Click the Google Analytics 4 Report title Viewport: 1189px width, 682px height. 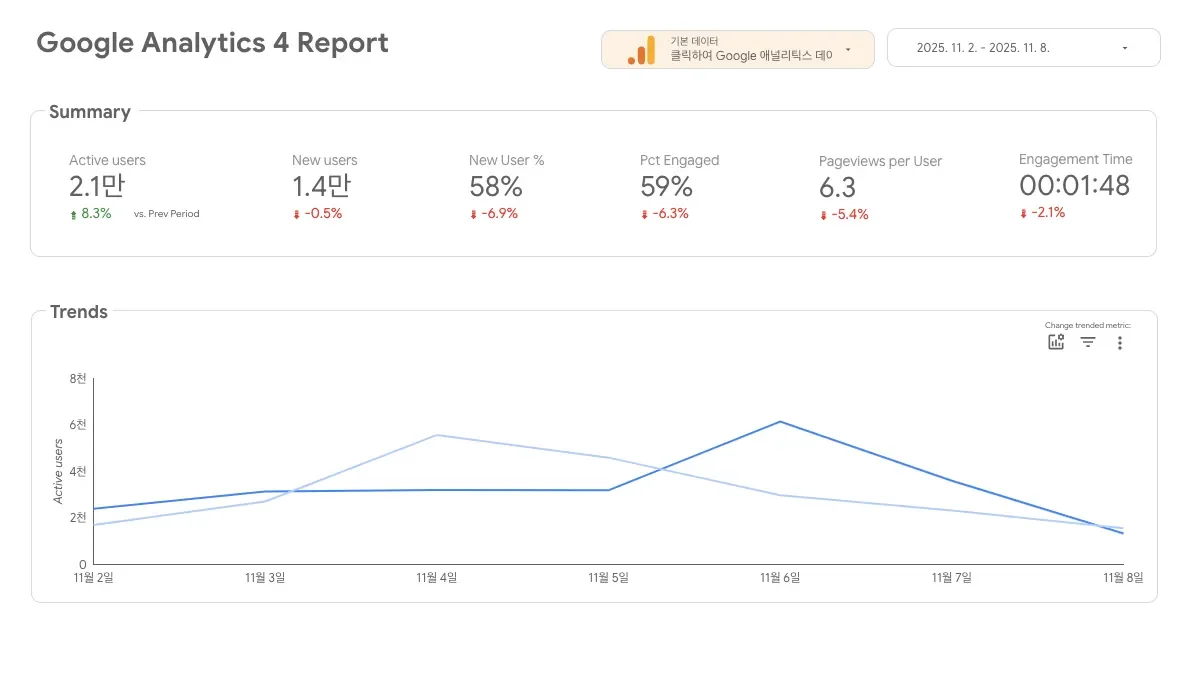[x=212, y=43]
